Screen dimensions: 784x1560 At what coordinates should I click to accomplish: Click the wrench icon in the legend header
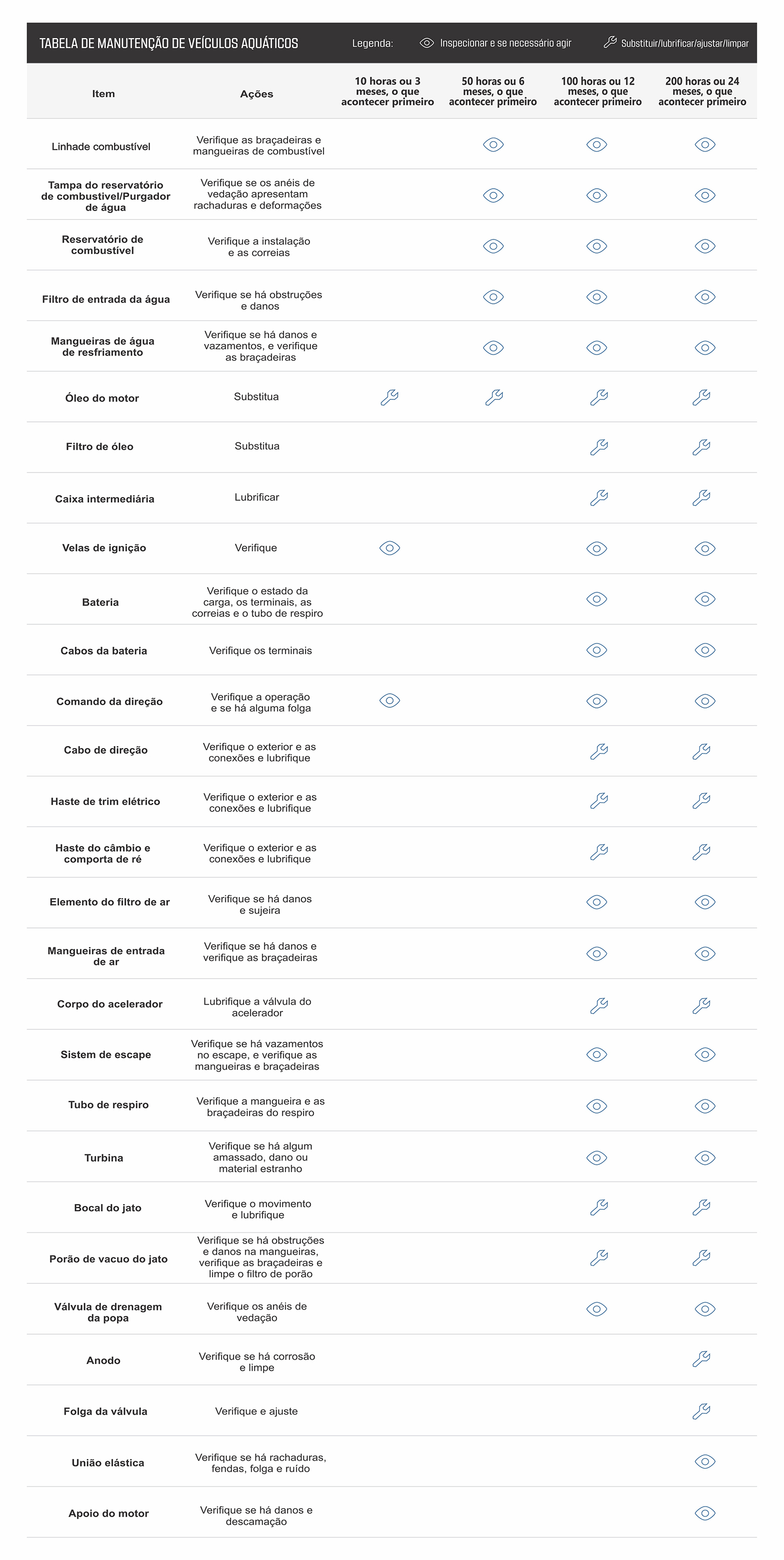coord(609,42)
